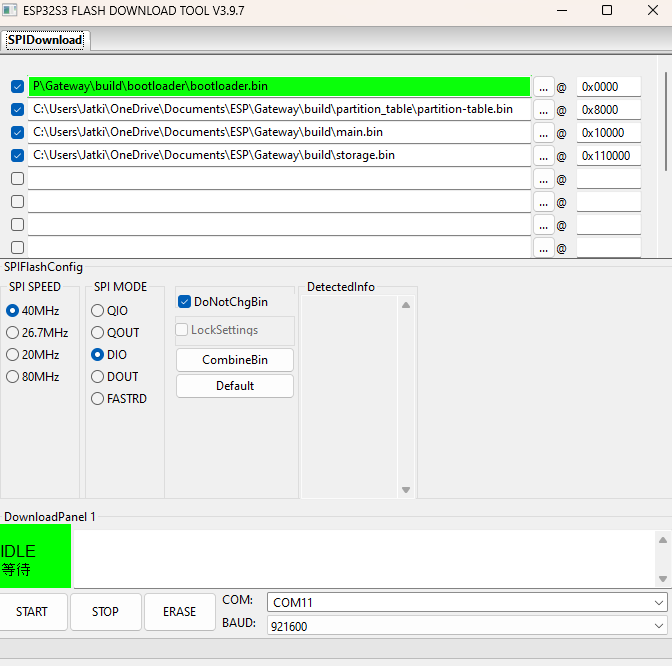672x666 pixels.
Task: Click the partition-table.bin file path field
Action: tap(279, 110)
